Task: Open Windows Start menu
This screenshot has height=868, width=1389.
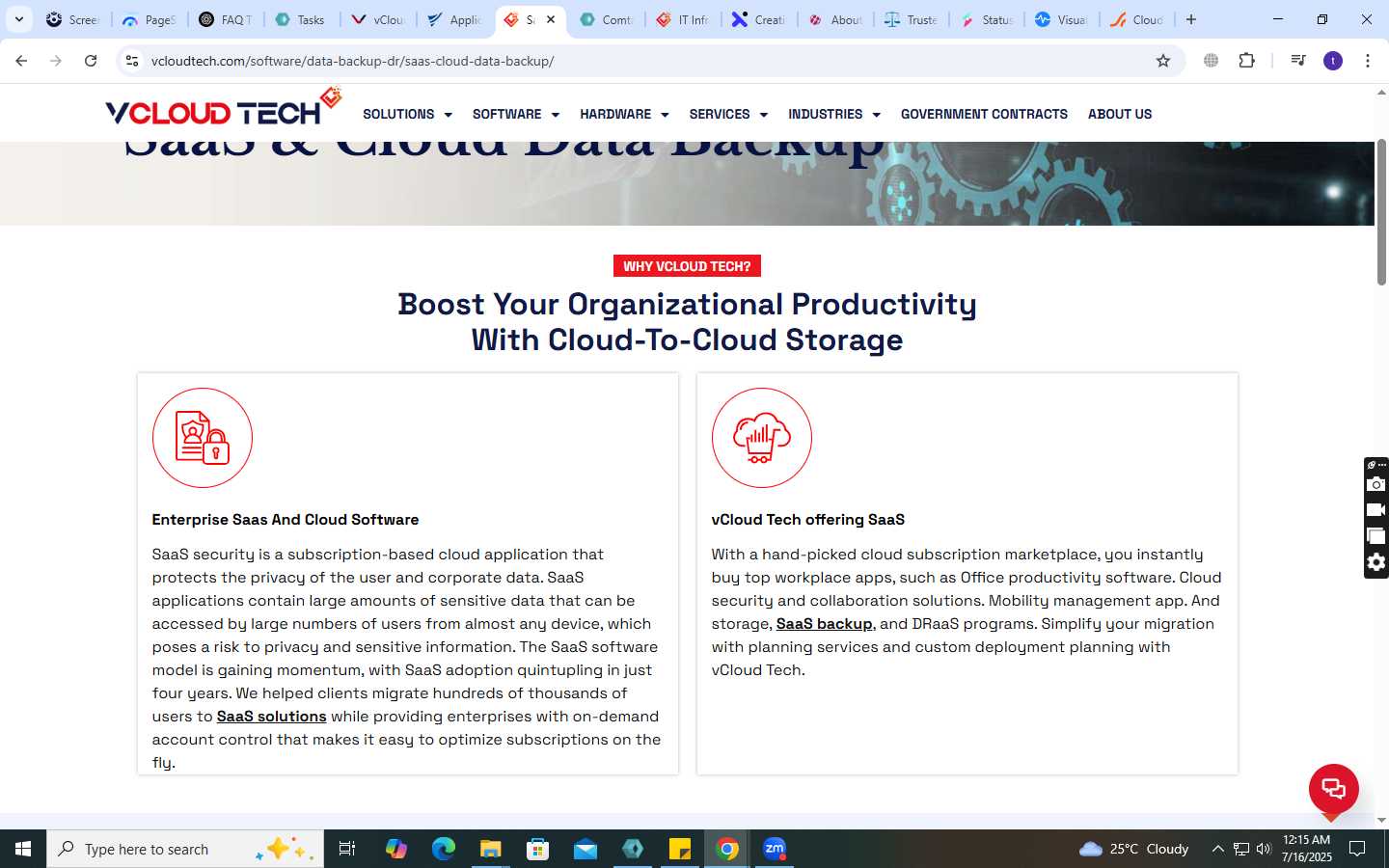Action: pyautogui.click(x=23, y=849)
